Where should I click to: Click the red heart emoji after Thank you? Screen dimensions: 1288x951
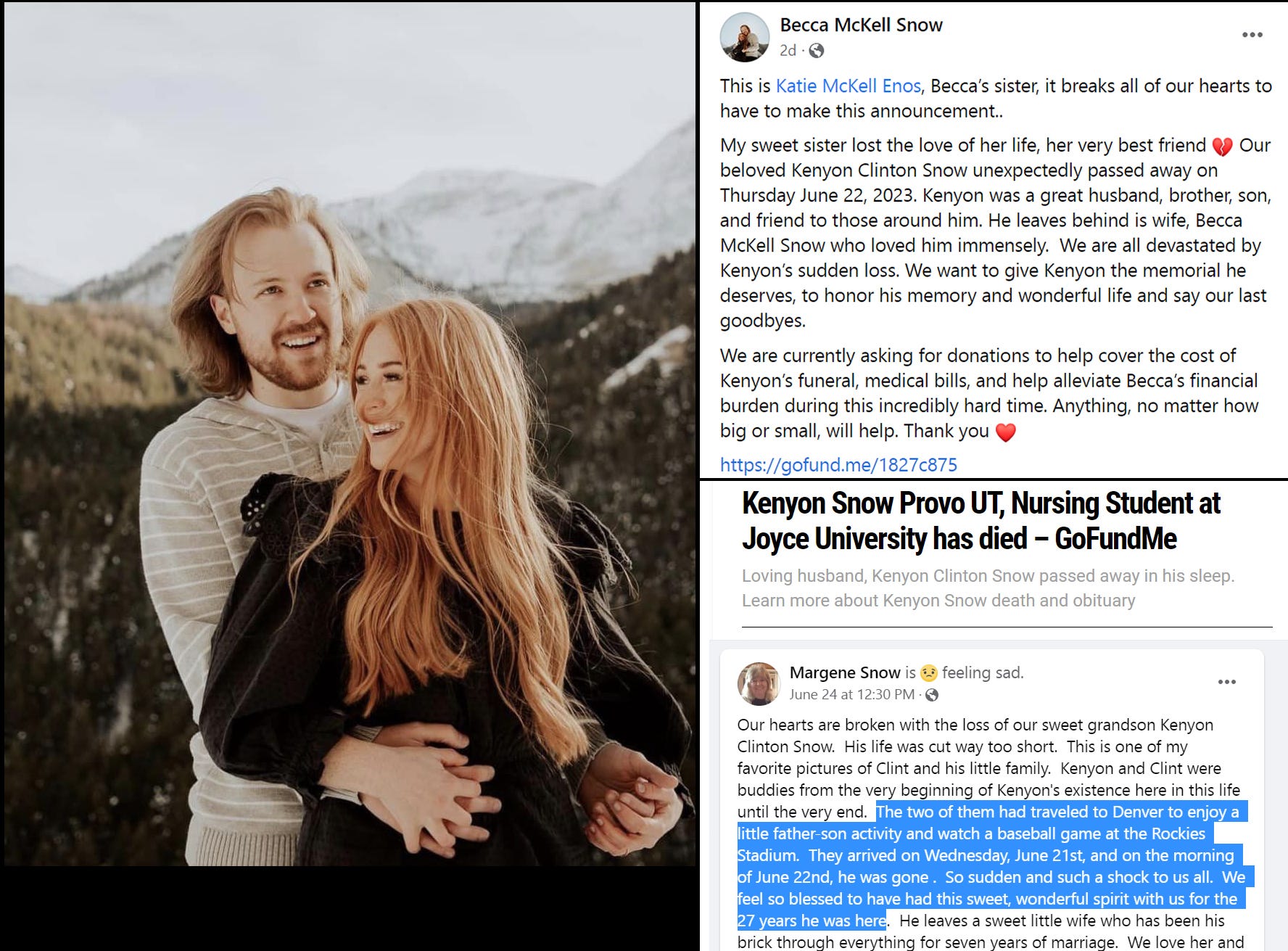coord(1005,432)
